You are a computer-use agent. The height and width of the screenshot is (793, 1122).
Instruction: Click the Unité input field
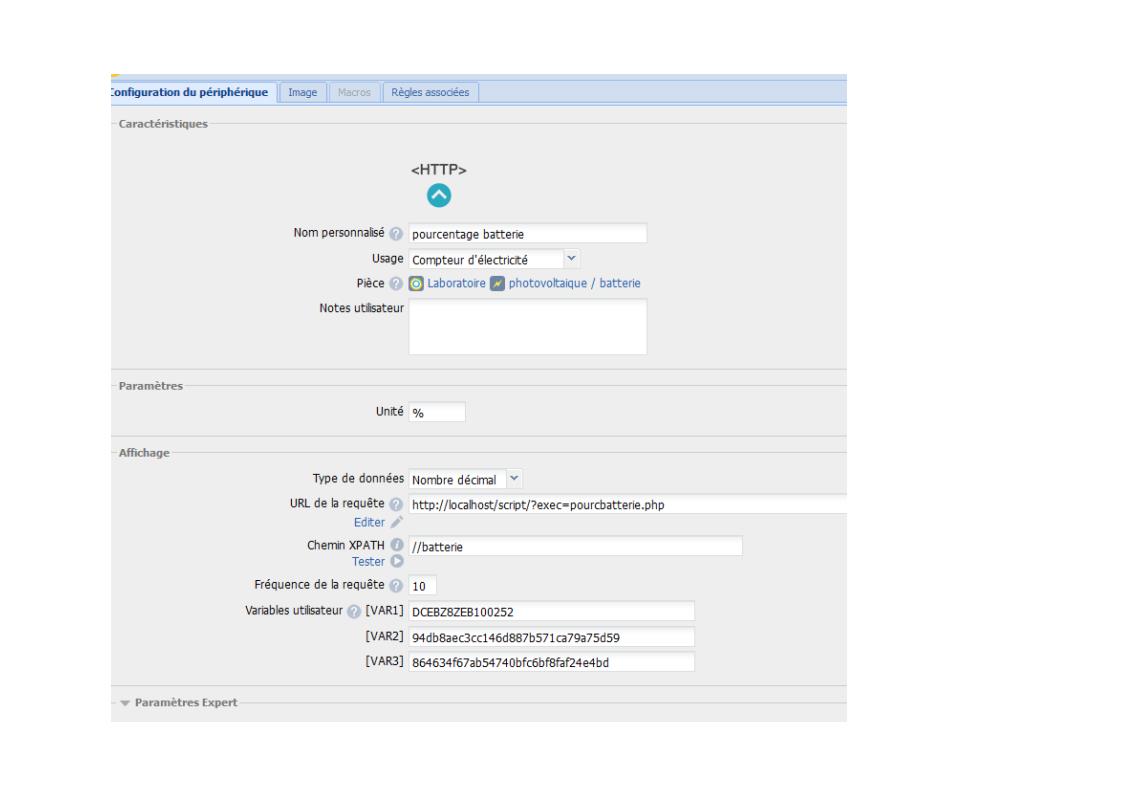pos(437,413)
